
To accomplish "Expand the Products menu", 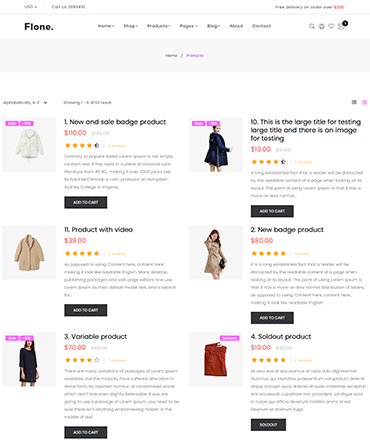I will click(159, 26).
